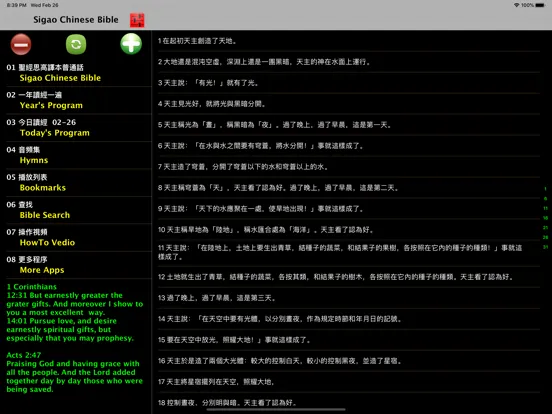Viewport: 552px width, 414px height.
Task: Jump to verse 1 in side index
Action: [x=545, y=189]
